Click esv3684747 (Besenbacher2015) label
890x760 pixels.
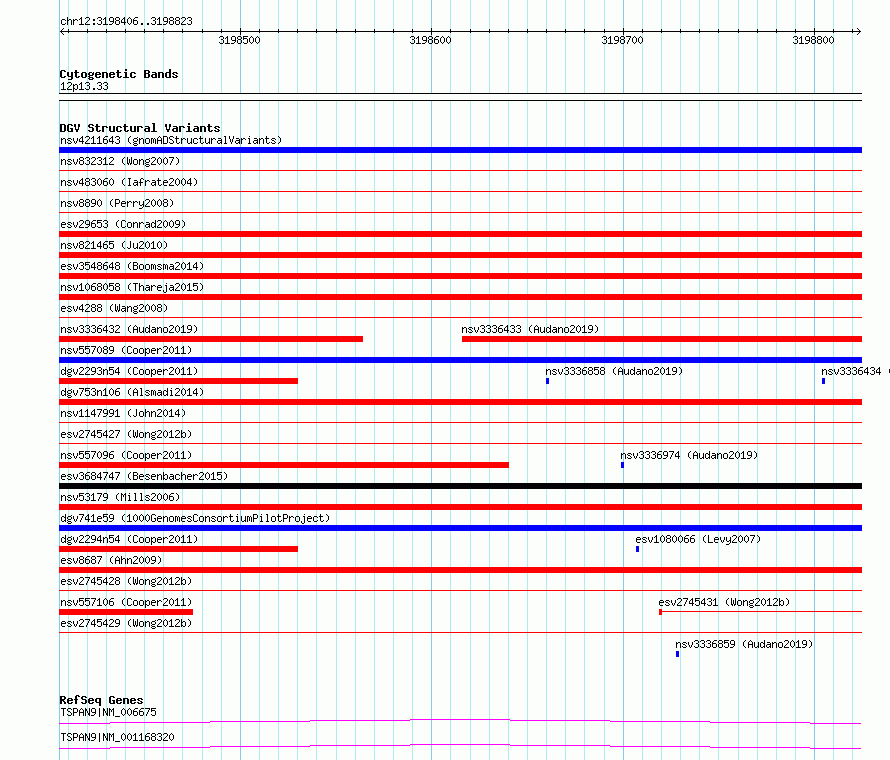pyautogui.click(x=144, y=476)
